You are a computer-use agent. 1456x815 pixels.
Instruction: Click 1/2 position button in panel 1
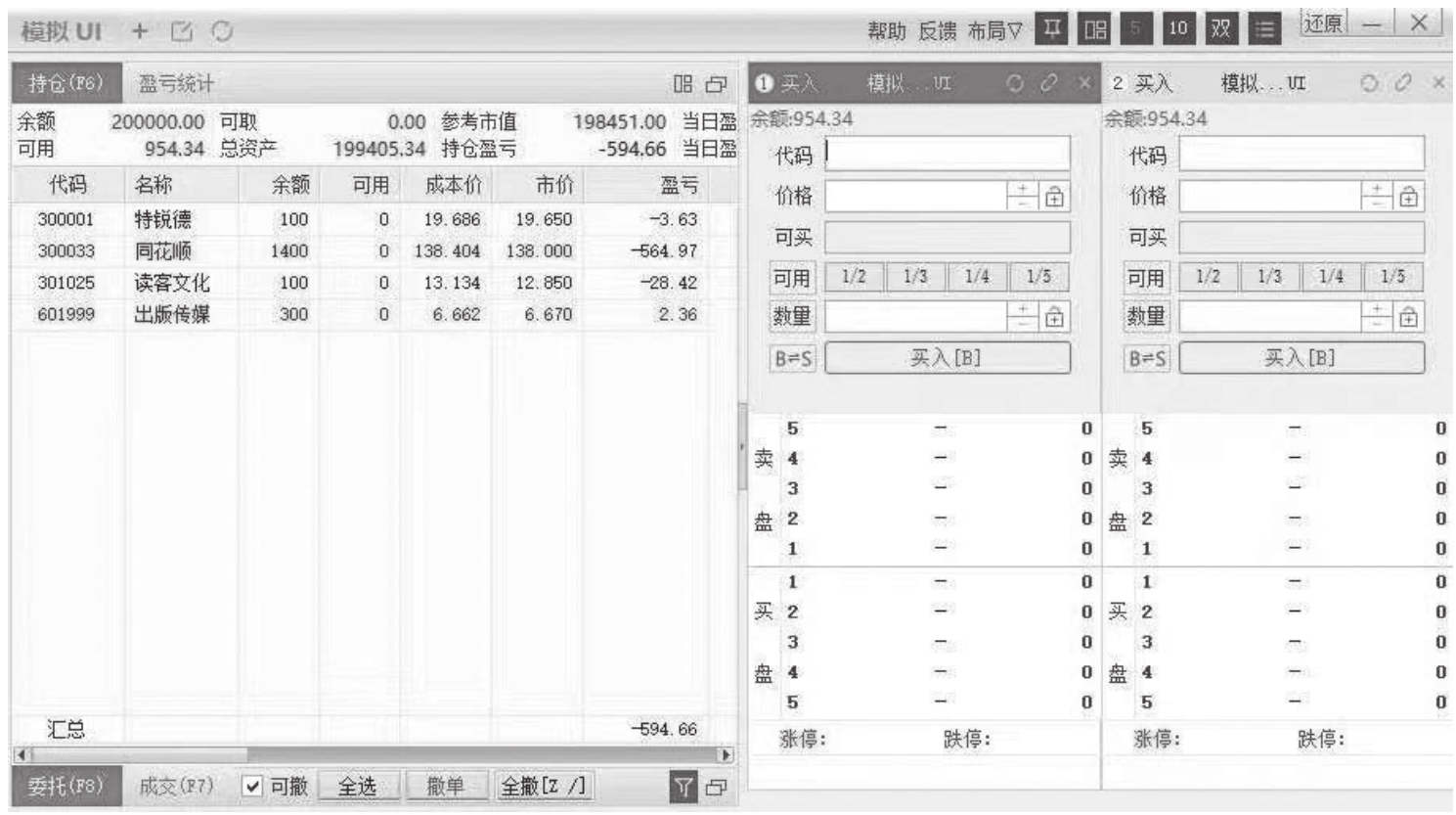(x=855, y=277)
